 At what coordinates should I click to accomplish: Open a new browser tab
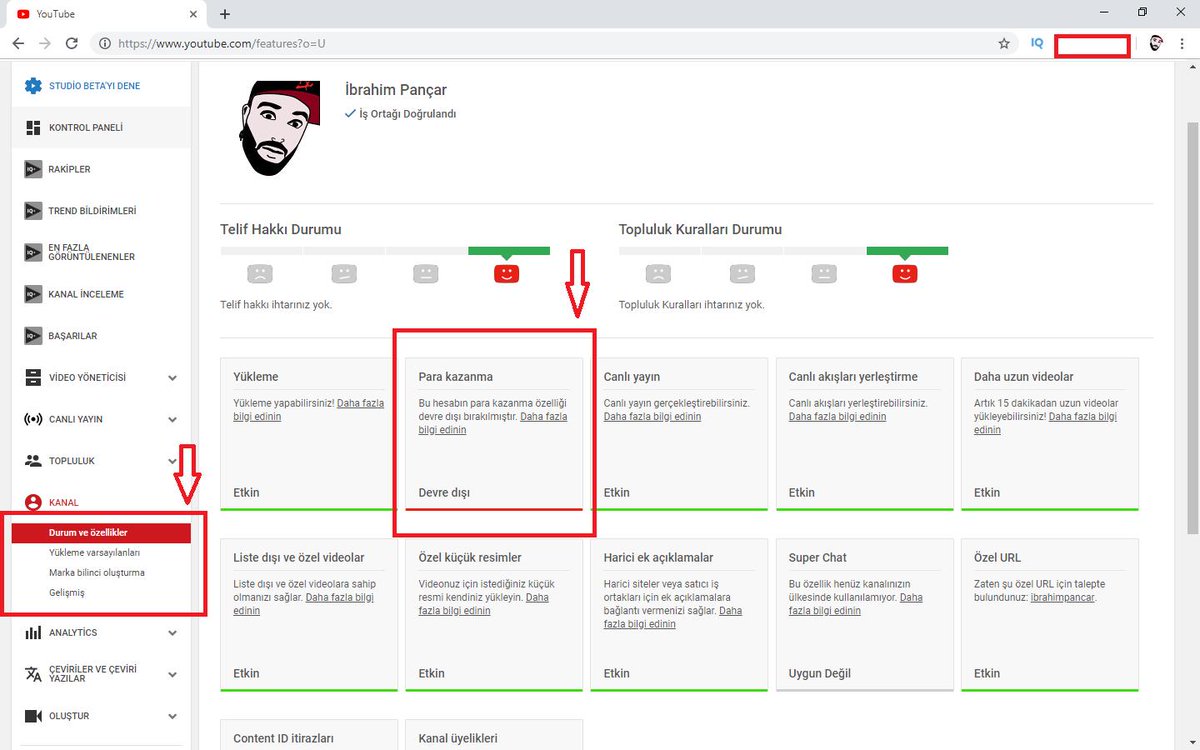(x=225, y=14)
